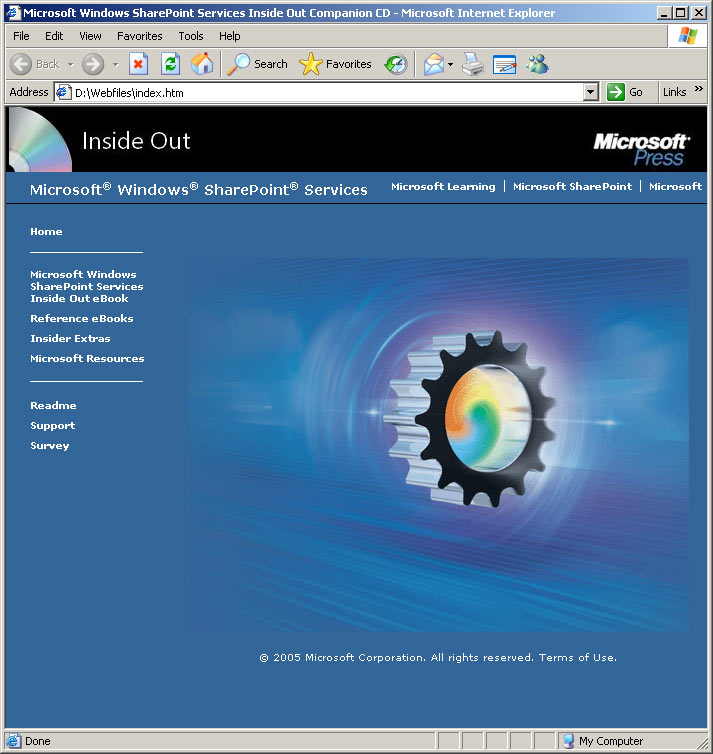Stop page loading with red X icon
Screen dimensions: 713x754
pyautogui.click(x=138, y=64)
